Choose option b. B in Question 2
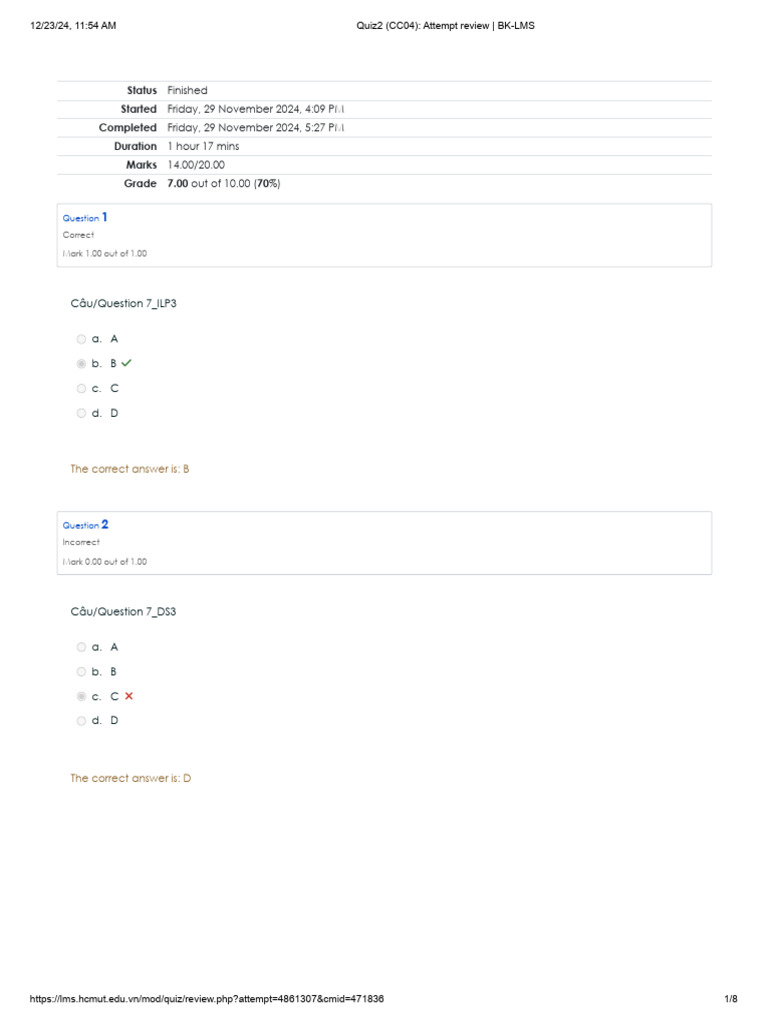The height and width of the screenshot is (1024, 768). (x=81, y=672)
